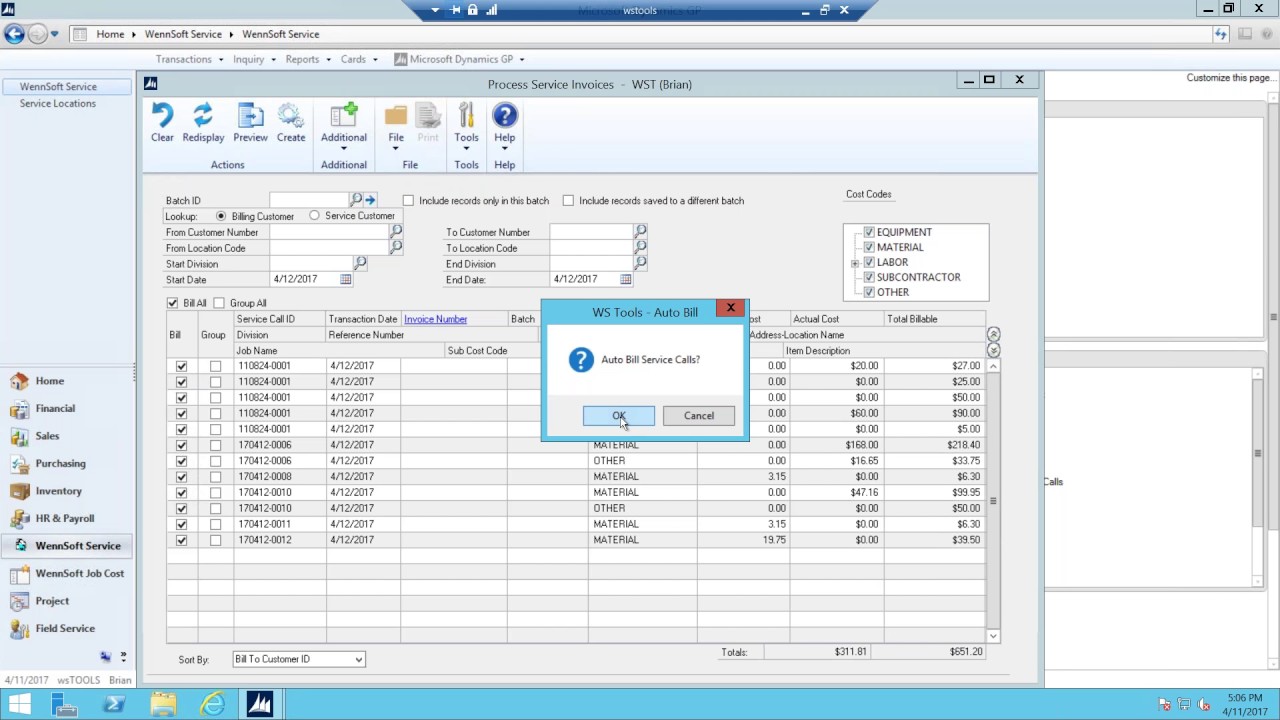
Task: Open Start Date calendar picker
Action: pyautogui.click(x=346, y=279)
